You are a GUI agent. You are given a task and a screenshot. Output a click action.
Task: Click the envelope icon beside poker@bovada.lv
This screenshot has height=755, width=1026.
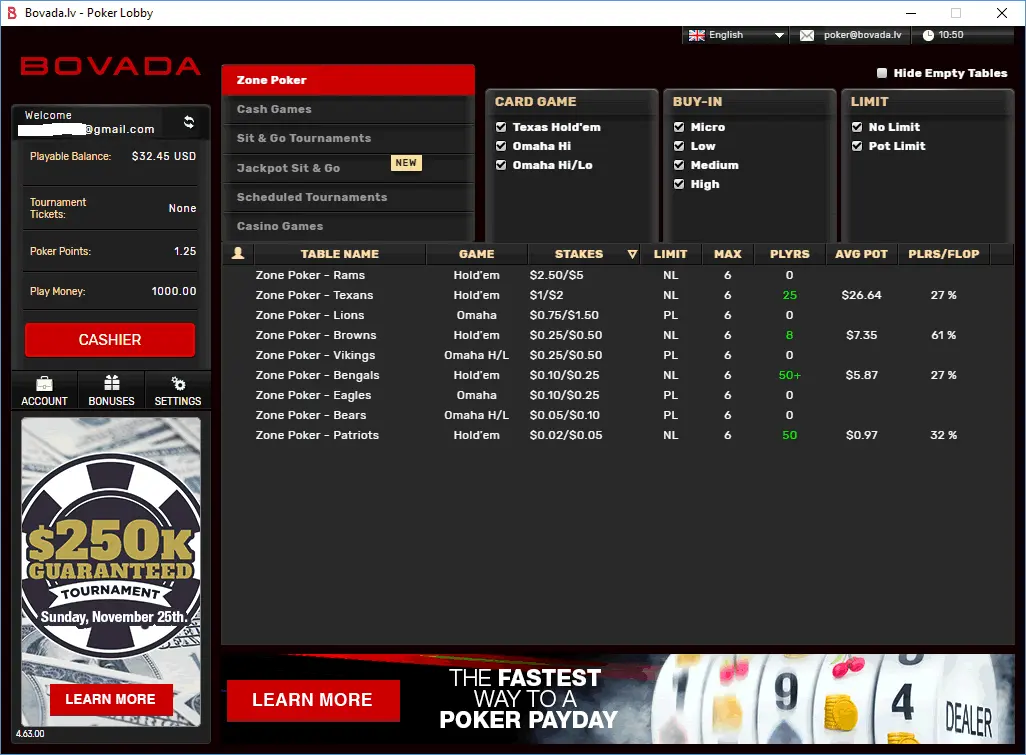point(807,34)
